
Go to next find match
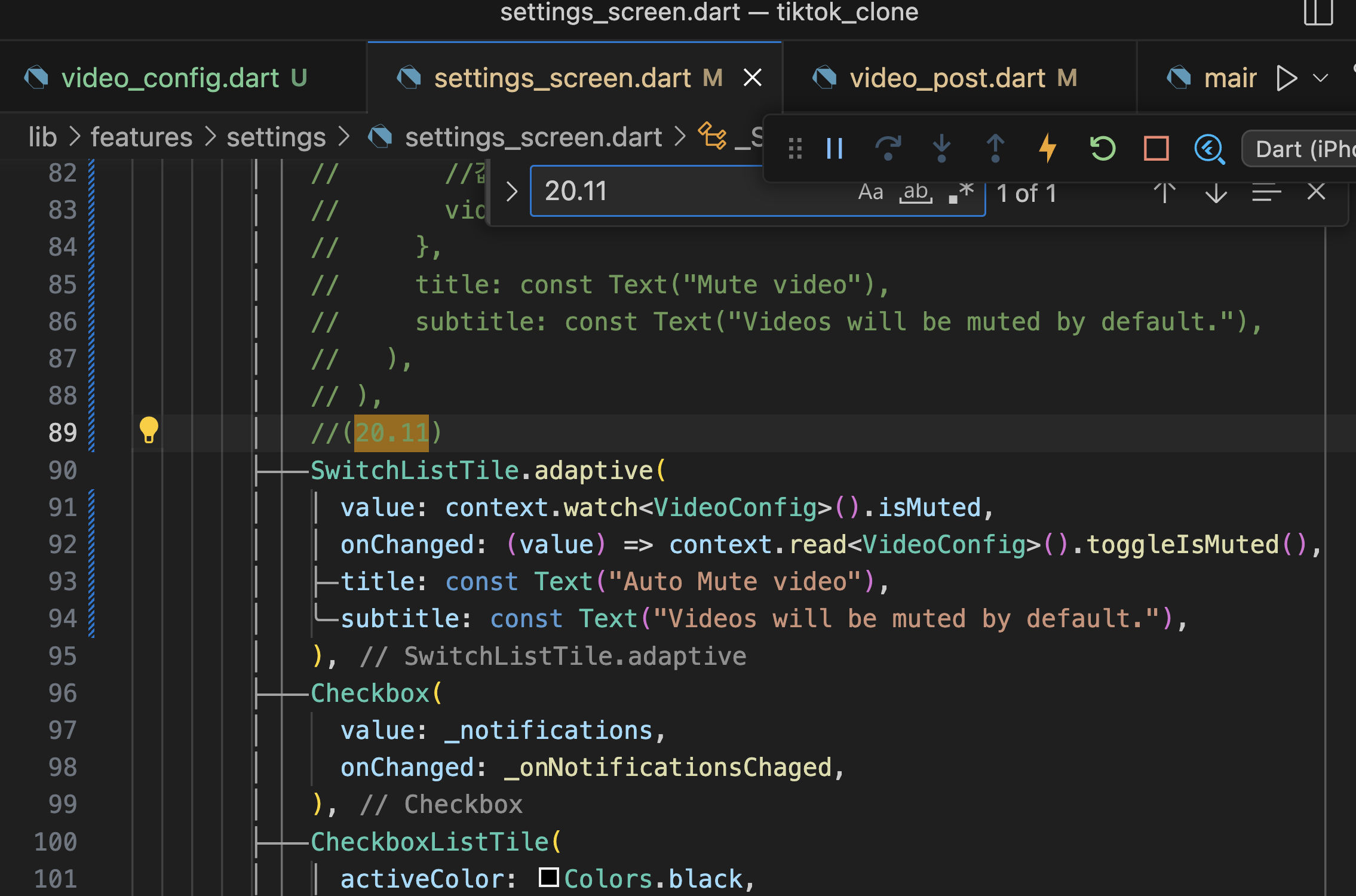[x=1216, y=193]
